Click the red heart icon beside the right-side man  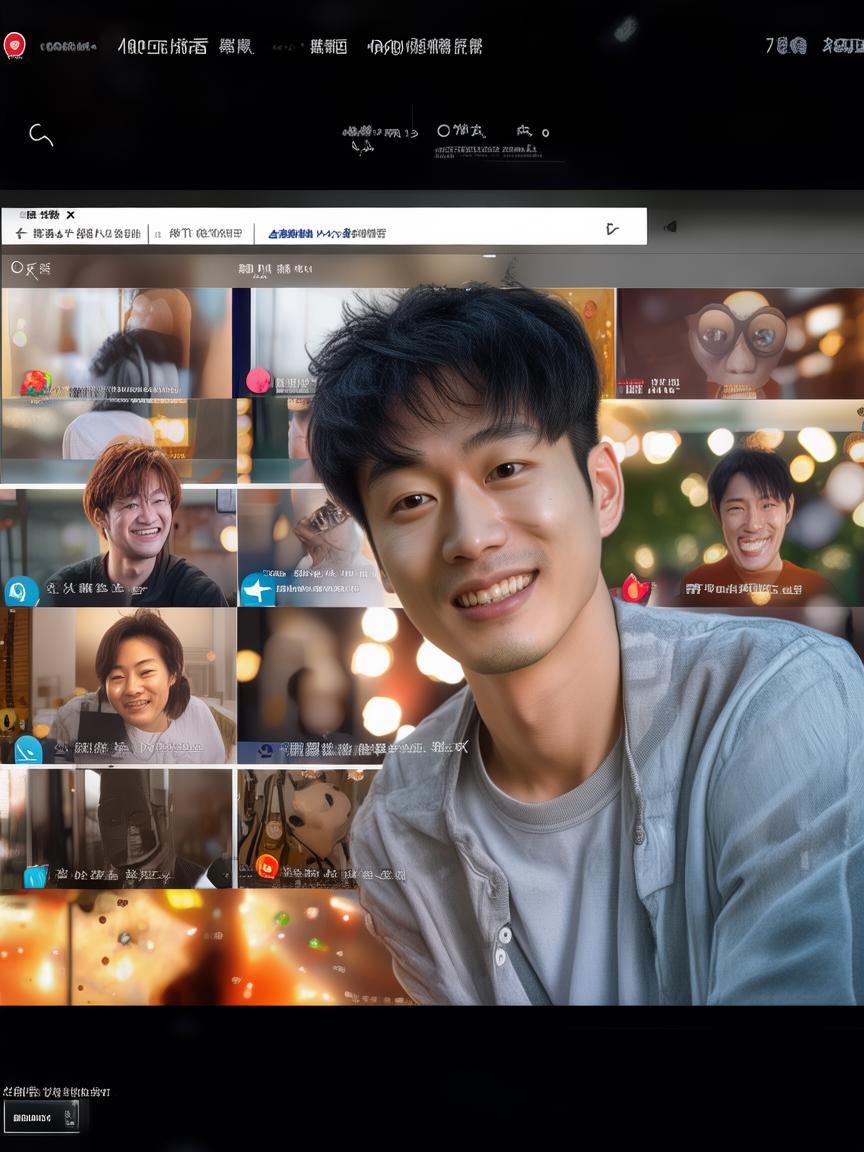[636, 588]
